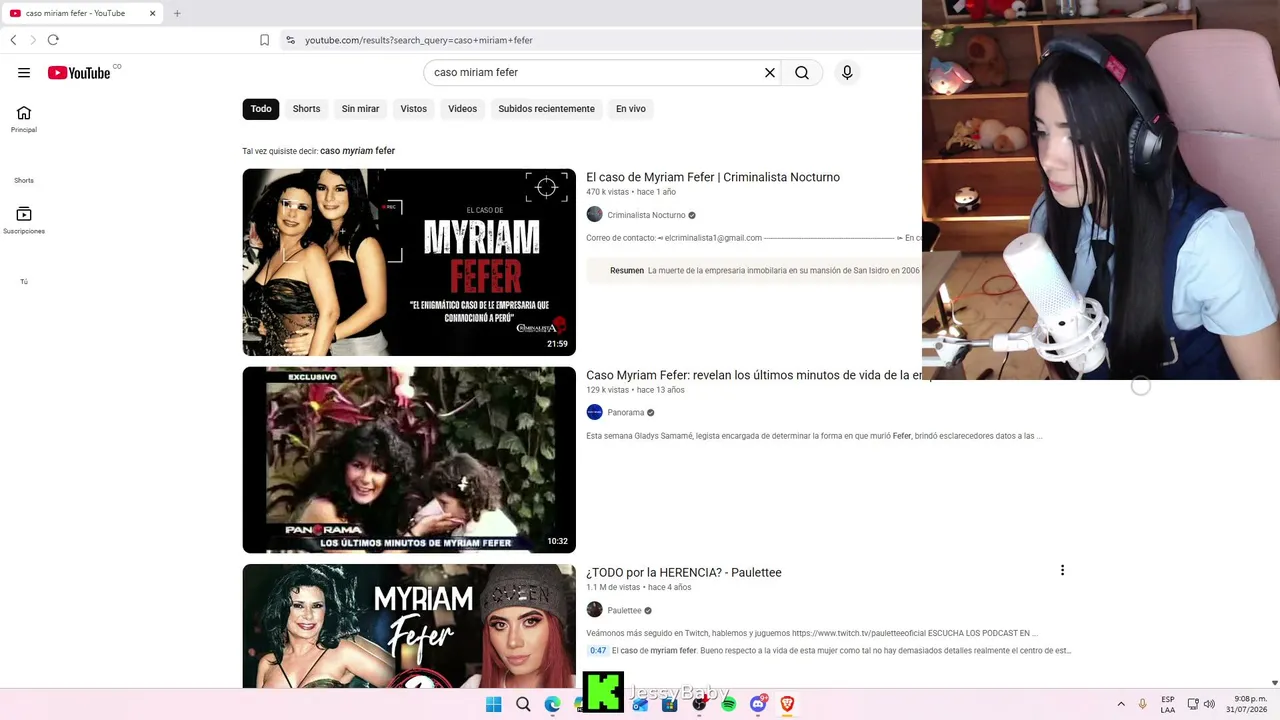Open a new browser tab
The width and height of the screenshot is (1280, 720).
(x=177, y=13)
